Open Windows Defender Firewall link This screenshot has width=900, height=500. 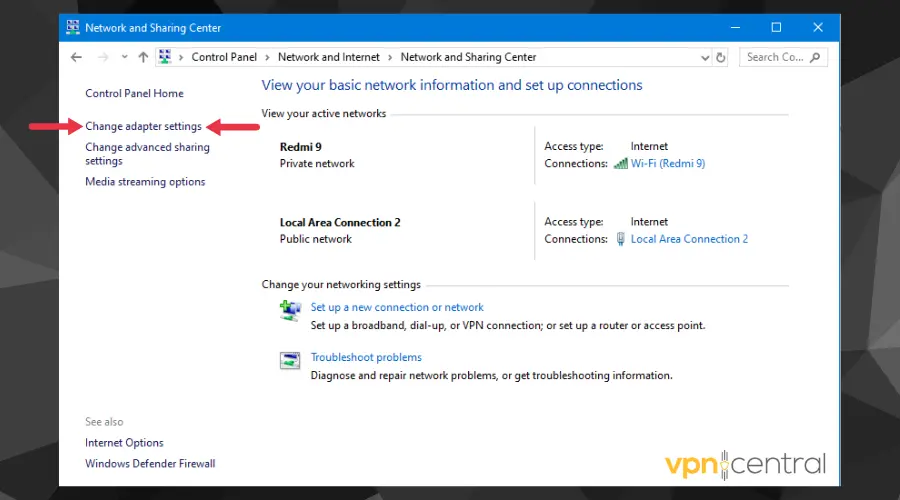click(150, 463)
